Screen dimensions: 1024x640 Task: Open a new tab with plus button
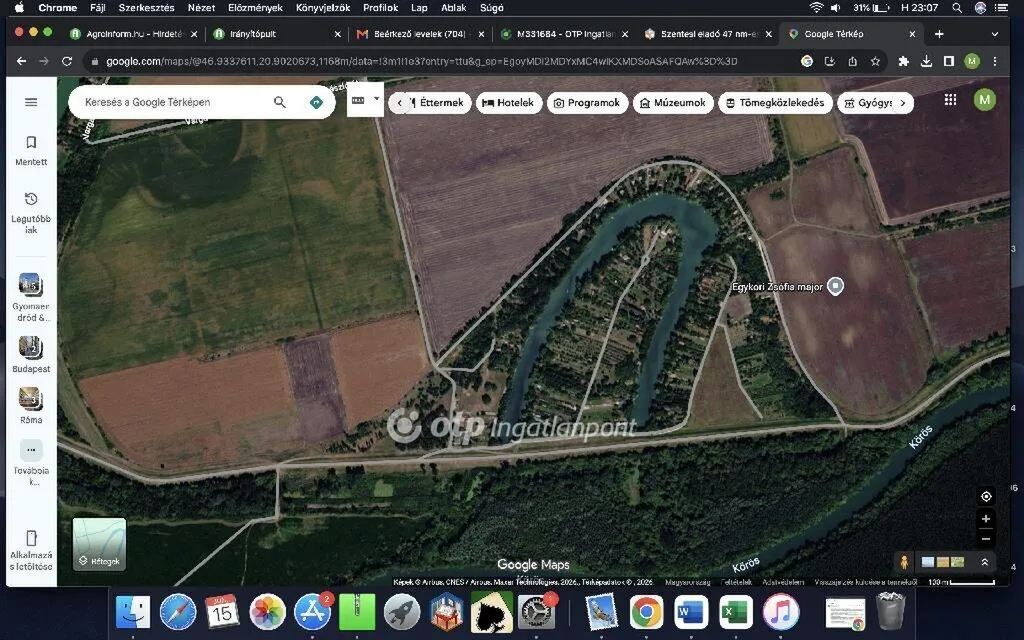(x=939, y=34)
